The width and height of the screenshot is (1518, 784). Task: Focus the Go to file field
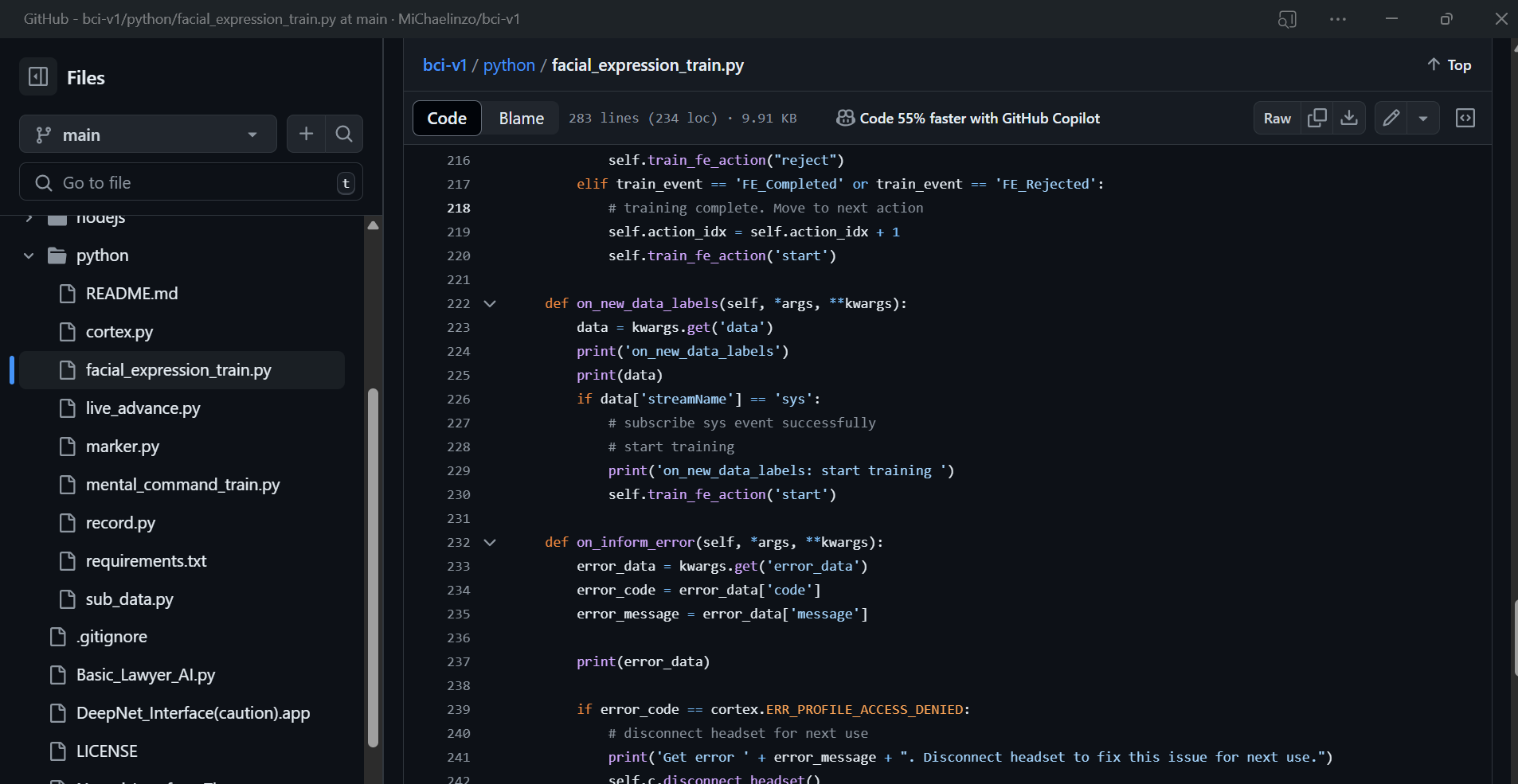click(x=191, y=182)
